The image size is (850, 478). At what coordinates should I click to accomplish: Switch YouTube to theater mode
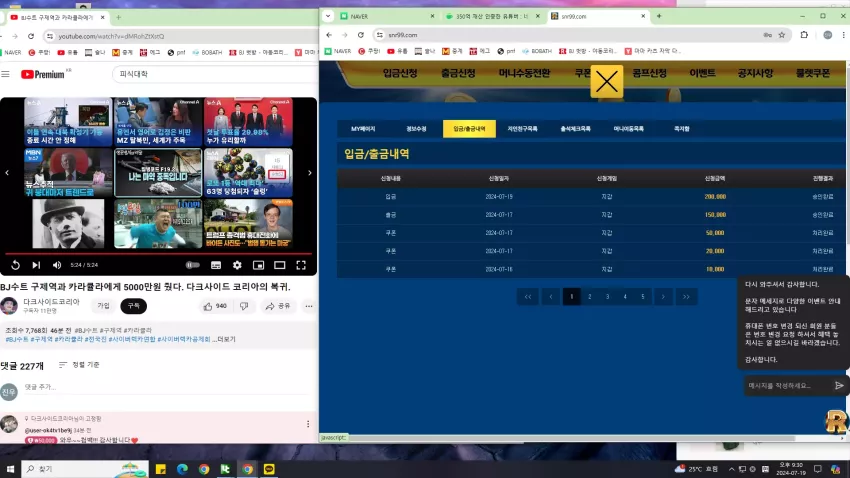[x=280, y=265]
